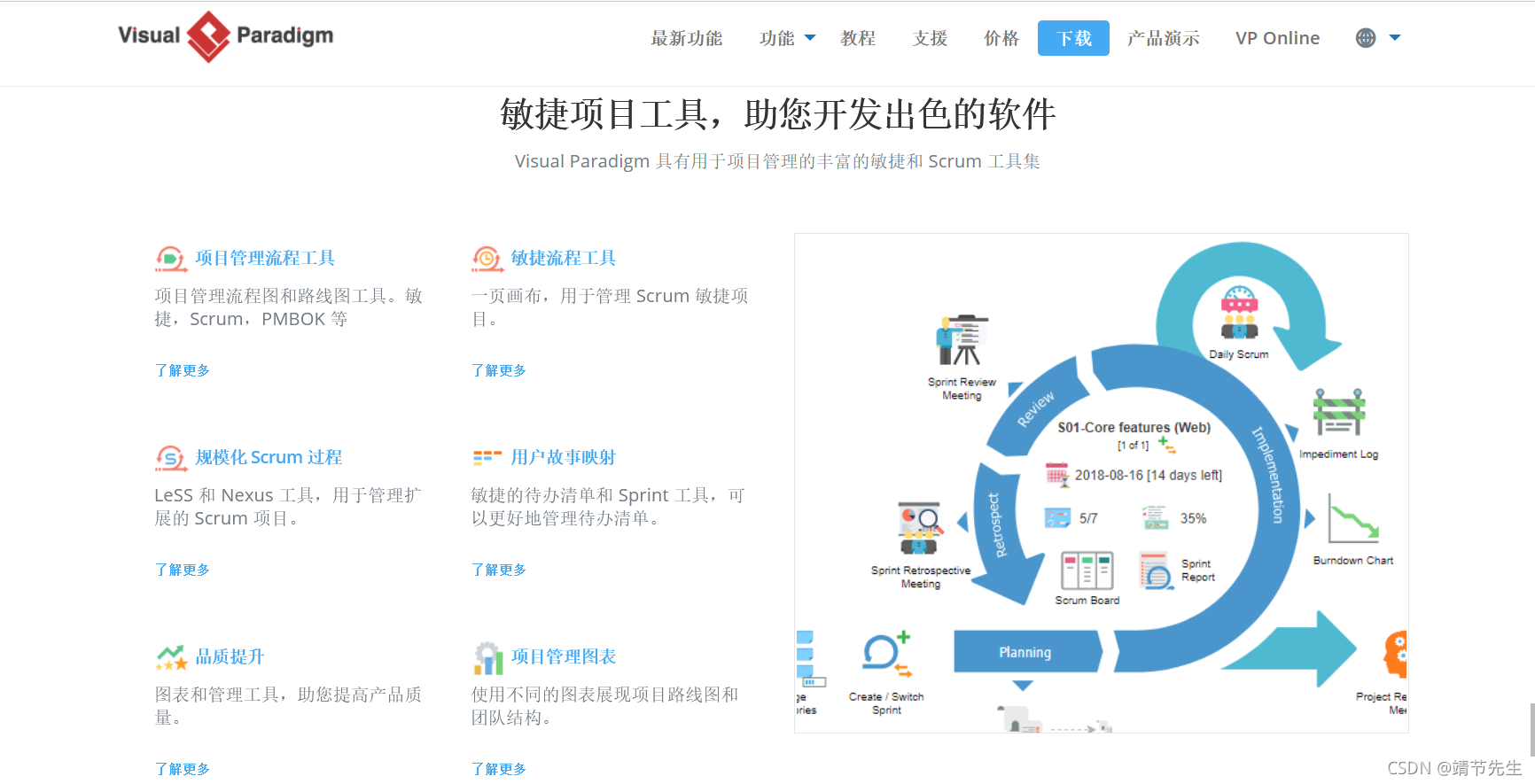This screenshot has width=1535, height=784.
Task: Click the 品质提升 chart icon
Action: pyautogui.click(x=171, y=657)
